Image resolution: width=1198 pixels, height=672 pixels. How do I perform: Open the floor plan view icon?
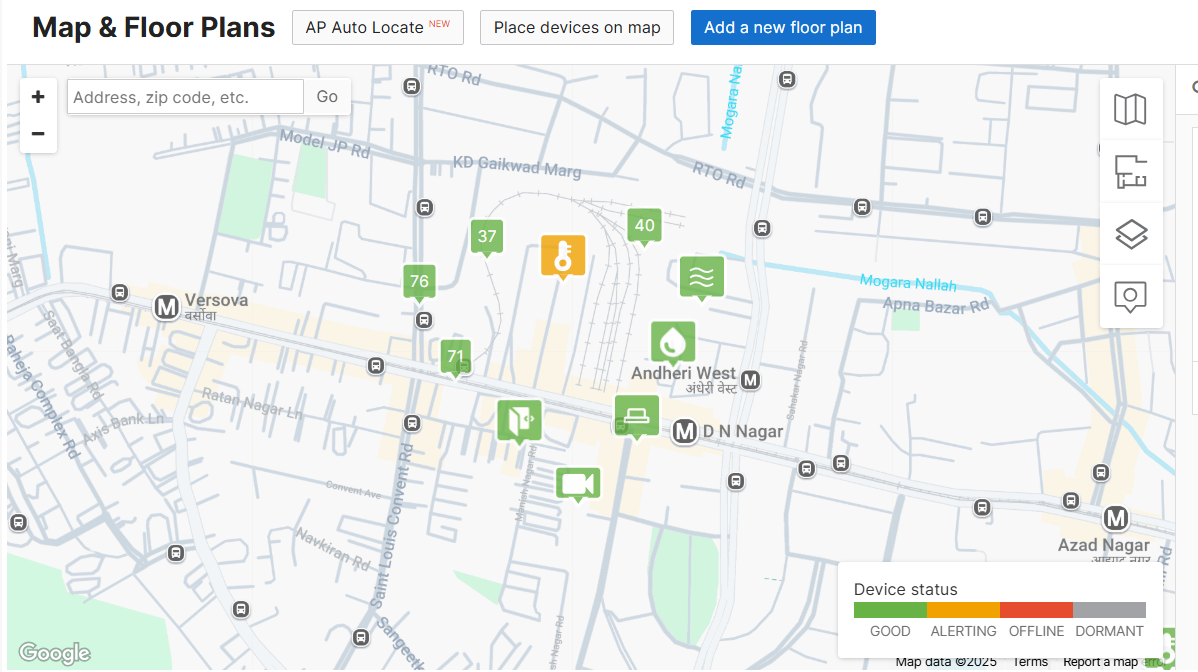(1130, 172)
